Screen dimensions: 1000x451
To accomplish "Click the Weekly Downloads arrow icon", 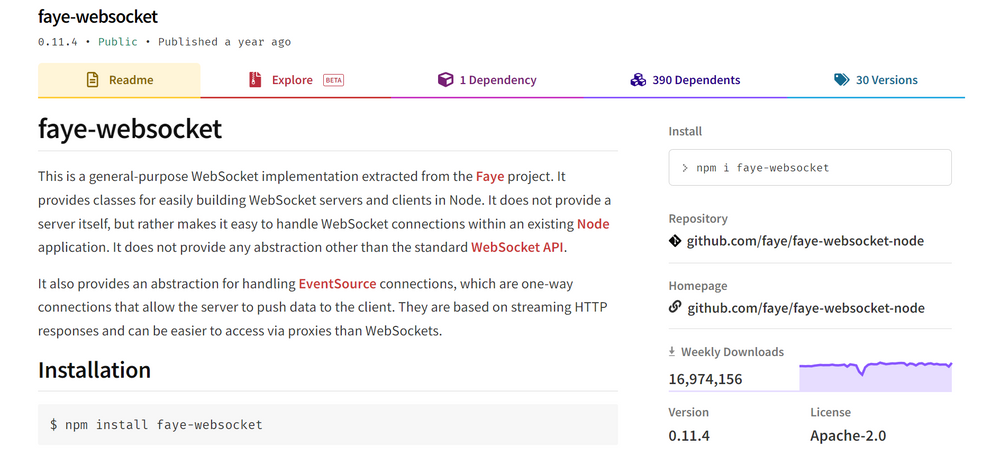I will click(672, 351).
